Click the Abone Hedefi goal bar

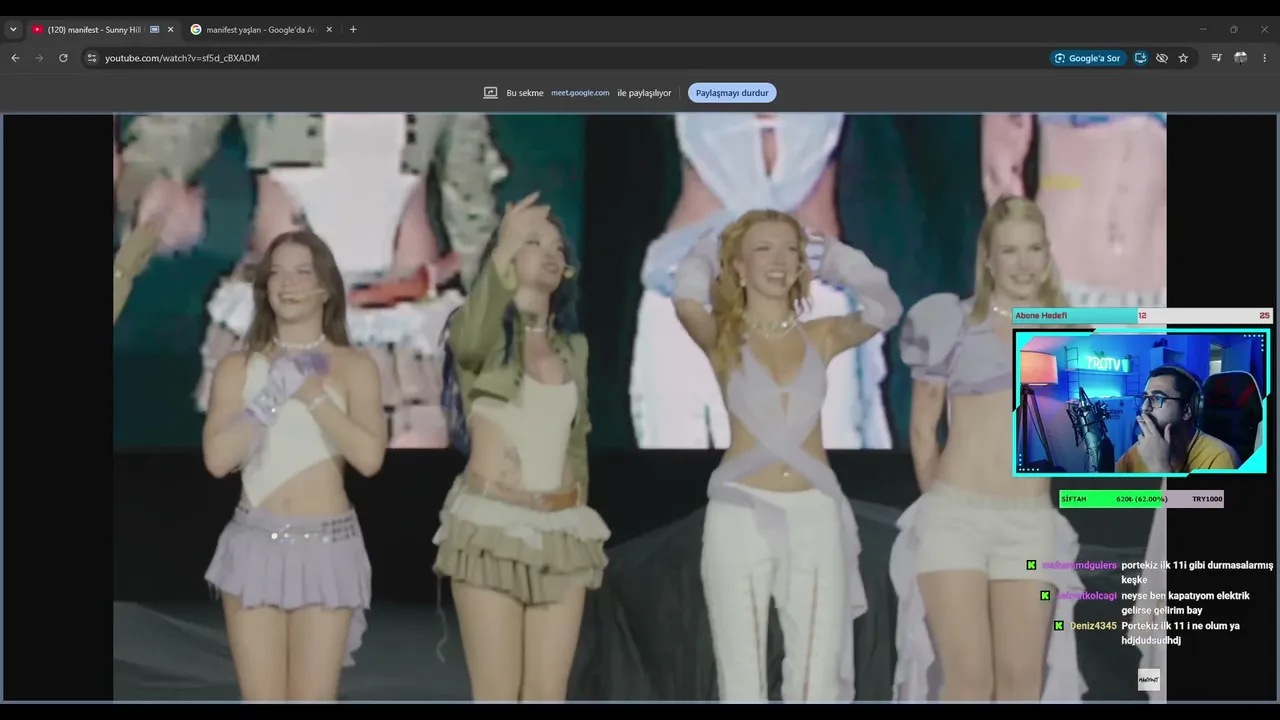[1141, 315]
